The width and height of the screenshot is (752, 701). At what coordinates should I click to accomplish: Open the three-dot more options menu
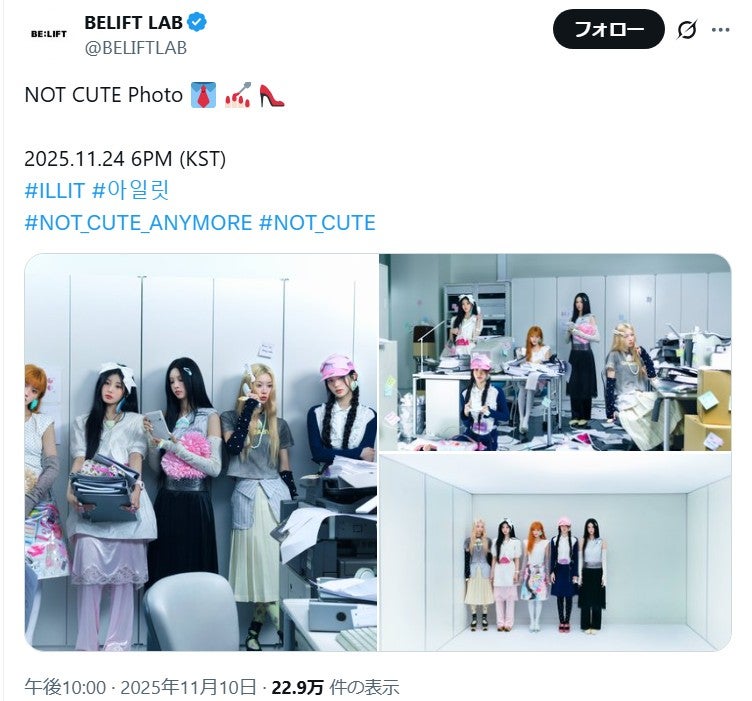click(720, 30)
